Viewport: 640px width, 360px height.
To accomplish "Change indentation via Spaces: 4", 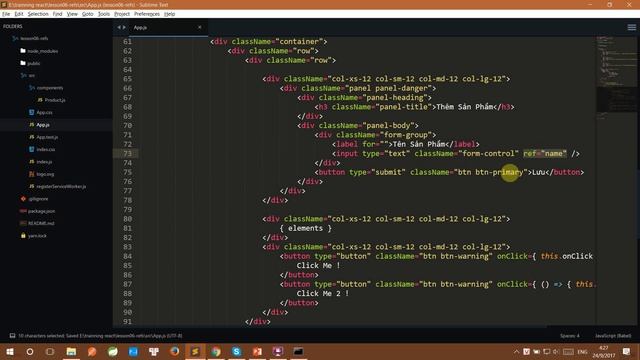I will tap(570, 336).
